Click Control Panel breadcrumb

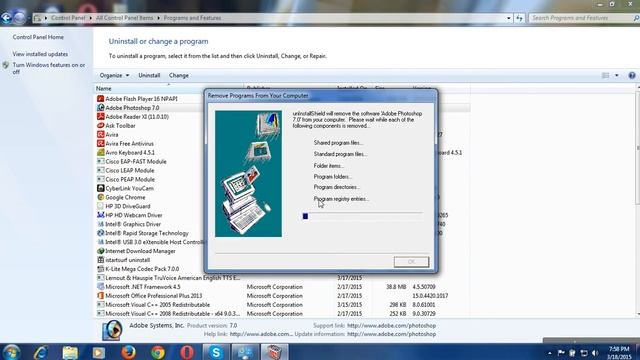pos(68,18)
